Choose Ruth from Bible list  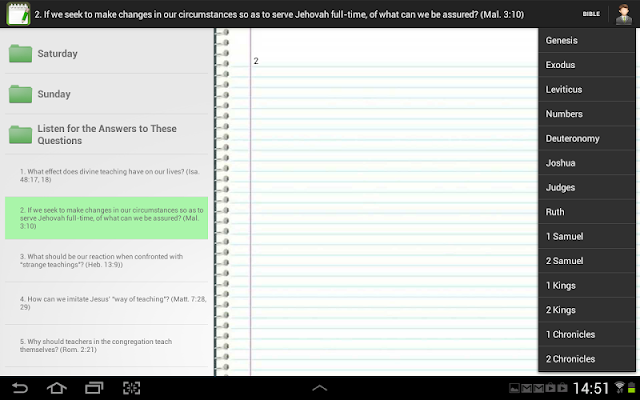(587, 211)
